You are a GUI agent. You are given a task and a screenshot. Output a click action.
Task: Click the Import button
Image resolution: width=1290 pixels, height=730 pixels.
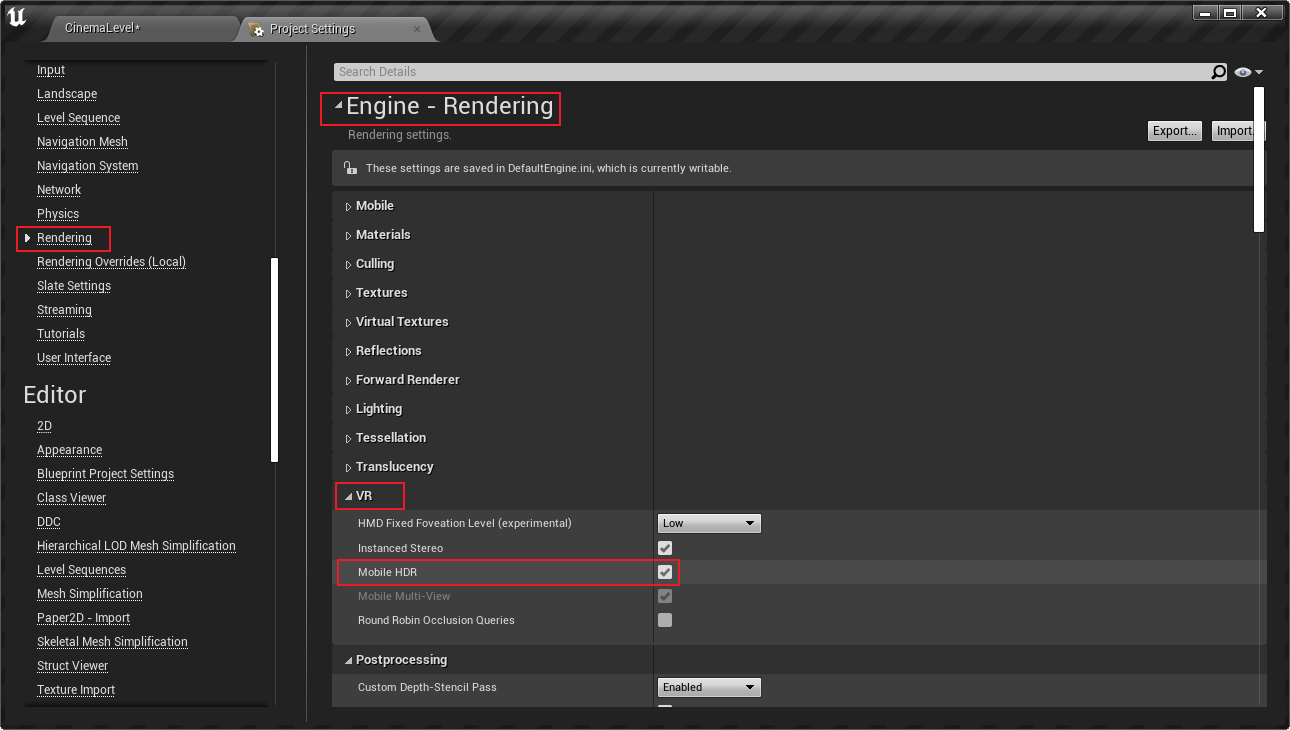tap(1234, 131)
